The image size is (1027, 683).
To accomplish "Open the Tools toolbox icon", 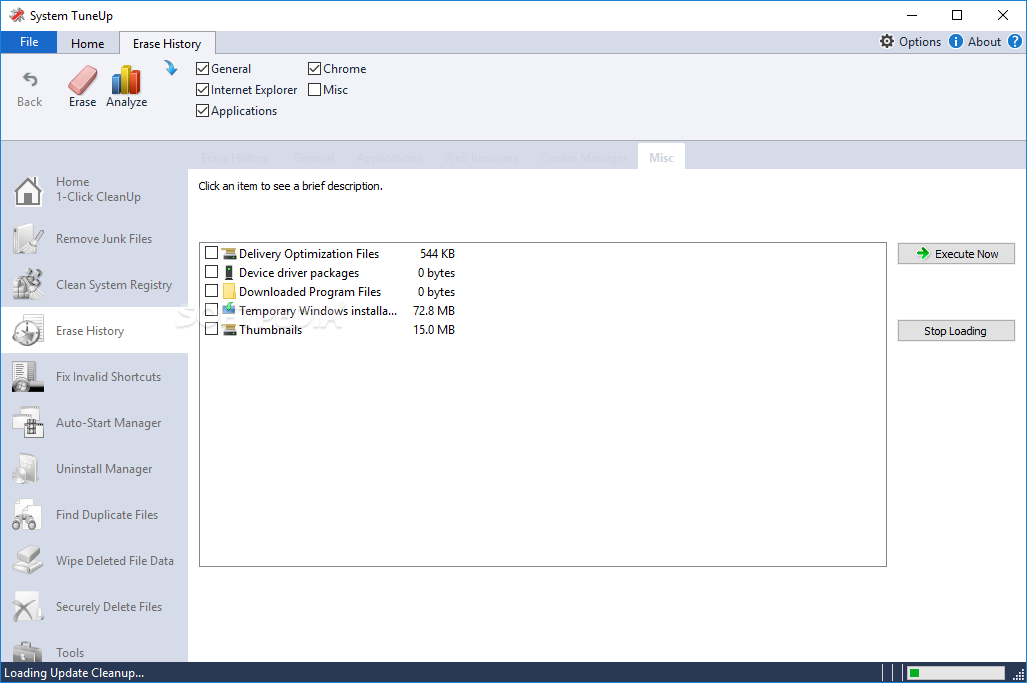I will (28, 652).
